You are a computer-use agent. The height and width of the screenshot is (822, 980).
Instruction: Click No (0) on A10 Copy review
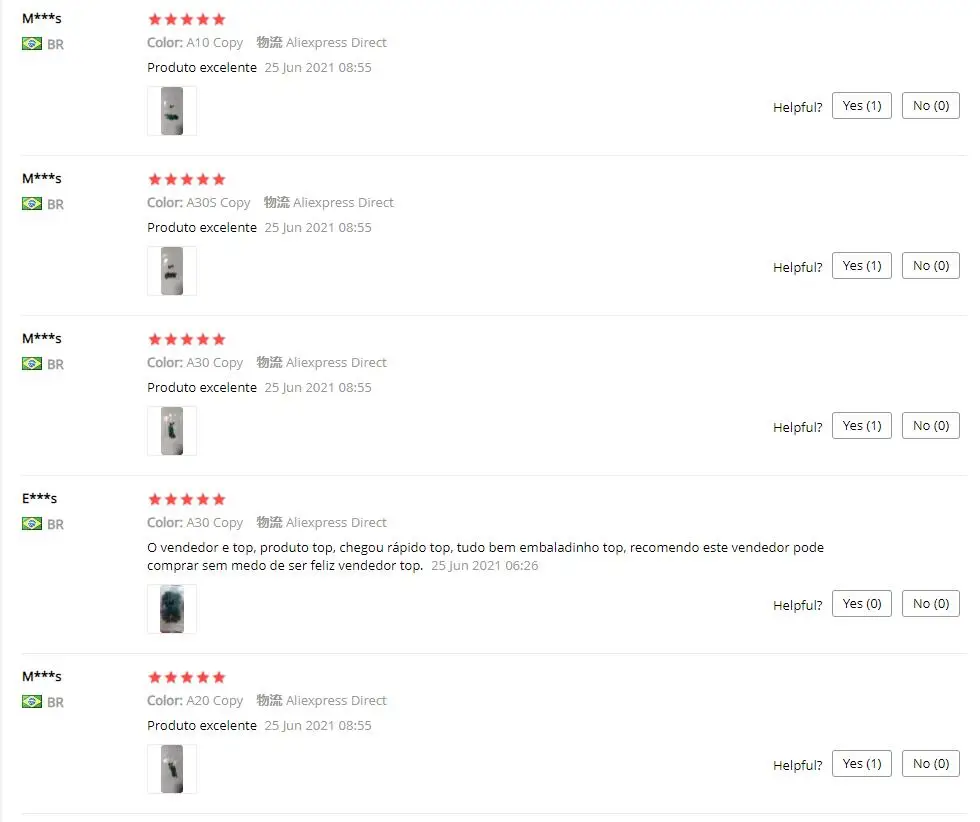931,106
